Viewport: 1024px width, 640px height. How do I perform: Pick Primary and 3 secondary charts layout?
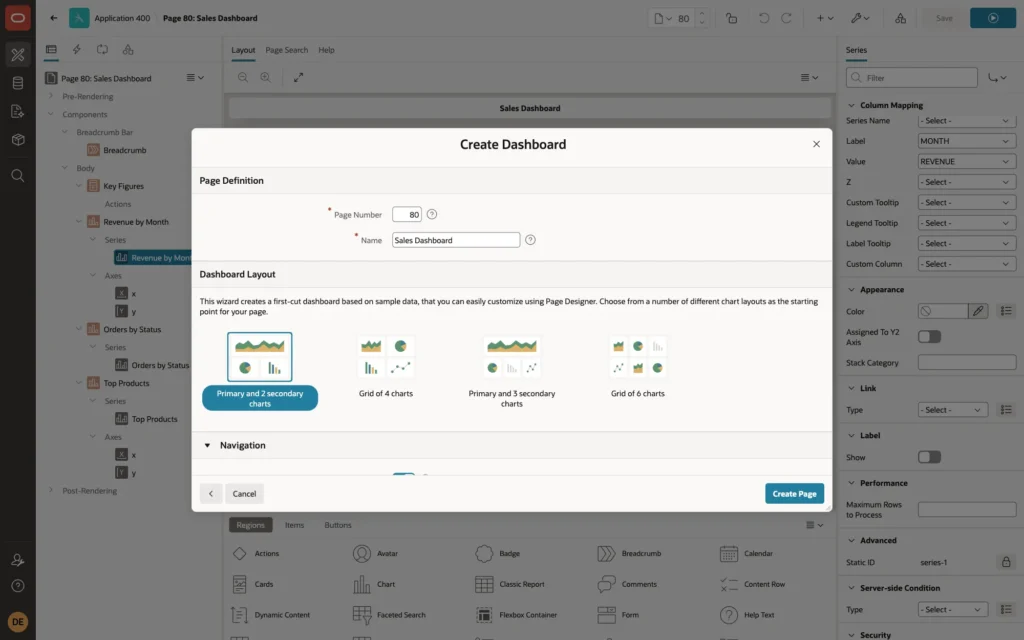pyautogui.click(x=511, y=370)
